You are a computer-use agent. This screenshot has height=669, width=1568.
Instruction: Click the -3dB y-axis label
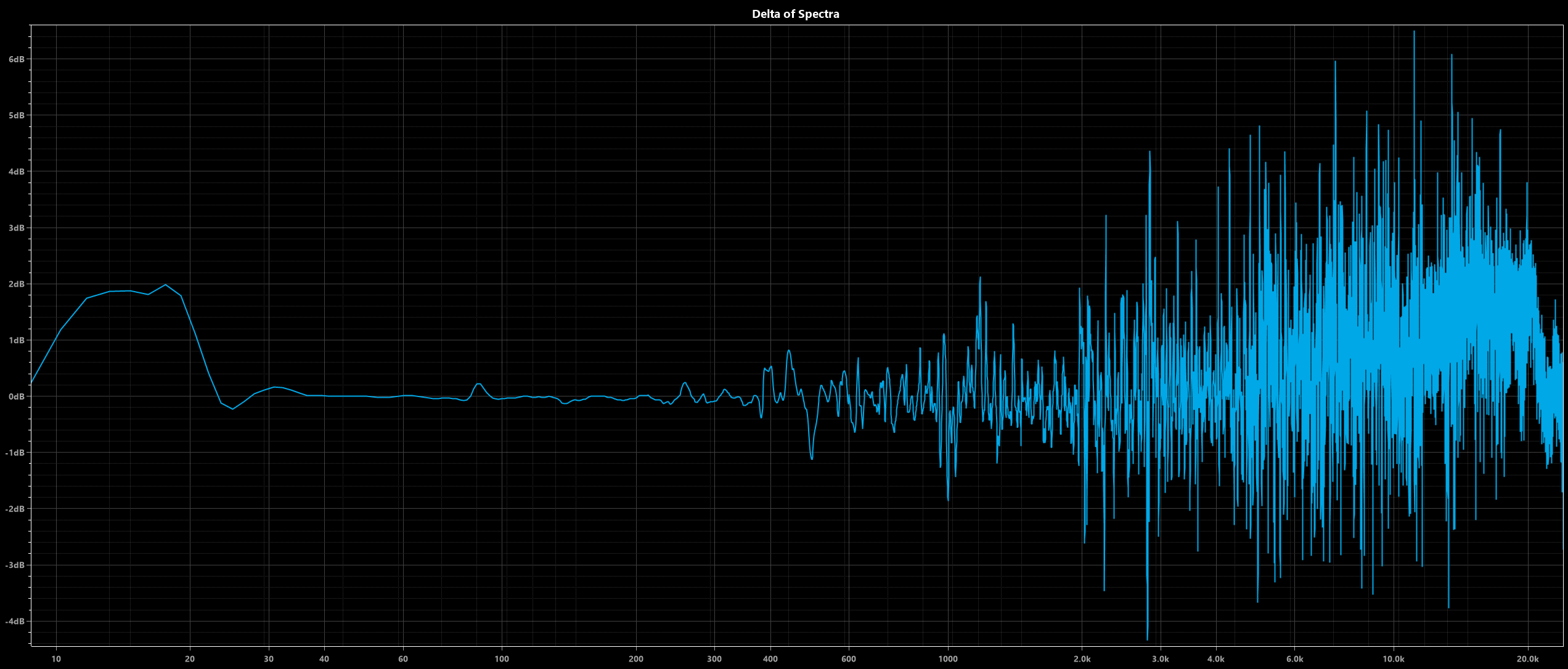point(15,565)
